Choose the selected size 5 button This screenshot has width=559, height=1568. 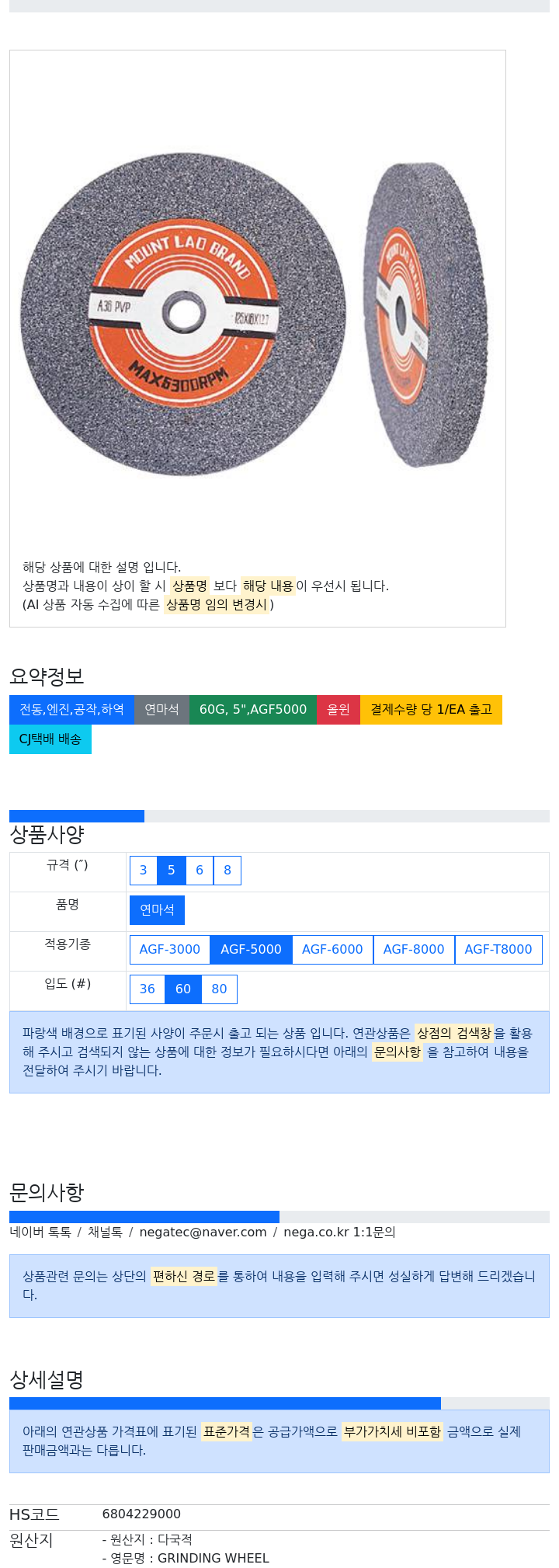click(172, 871)
